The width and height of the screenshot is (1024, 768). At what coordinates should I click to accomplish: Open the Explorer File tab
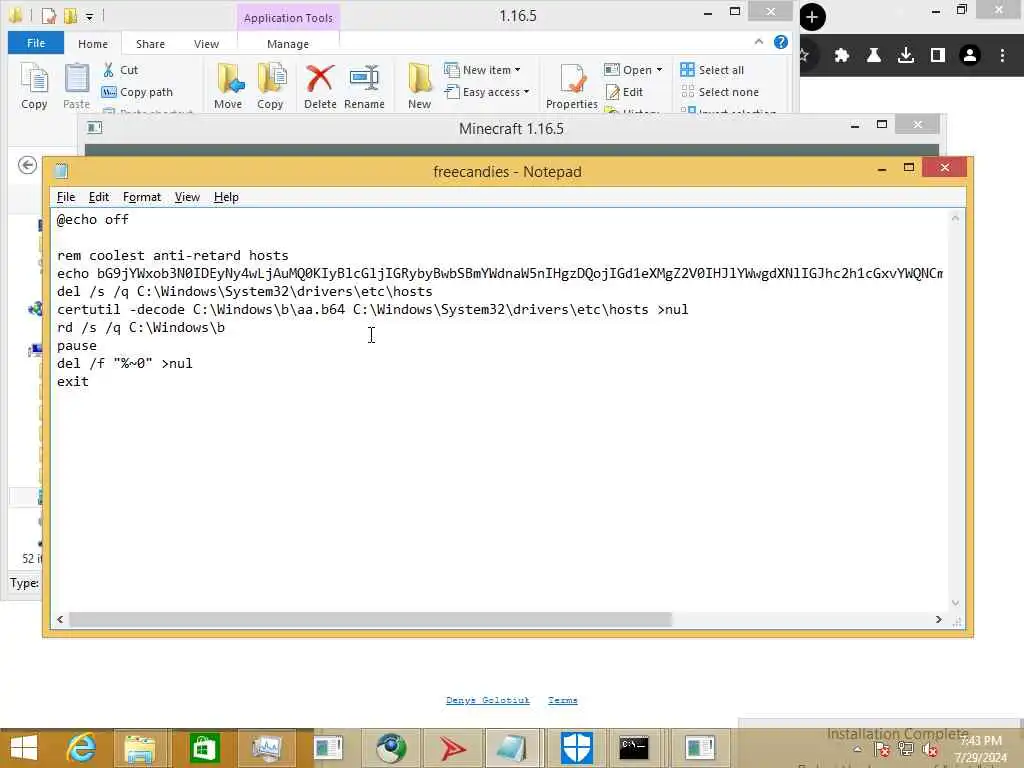click(x=36, y=43)
